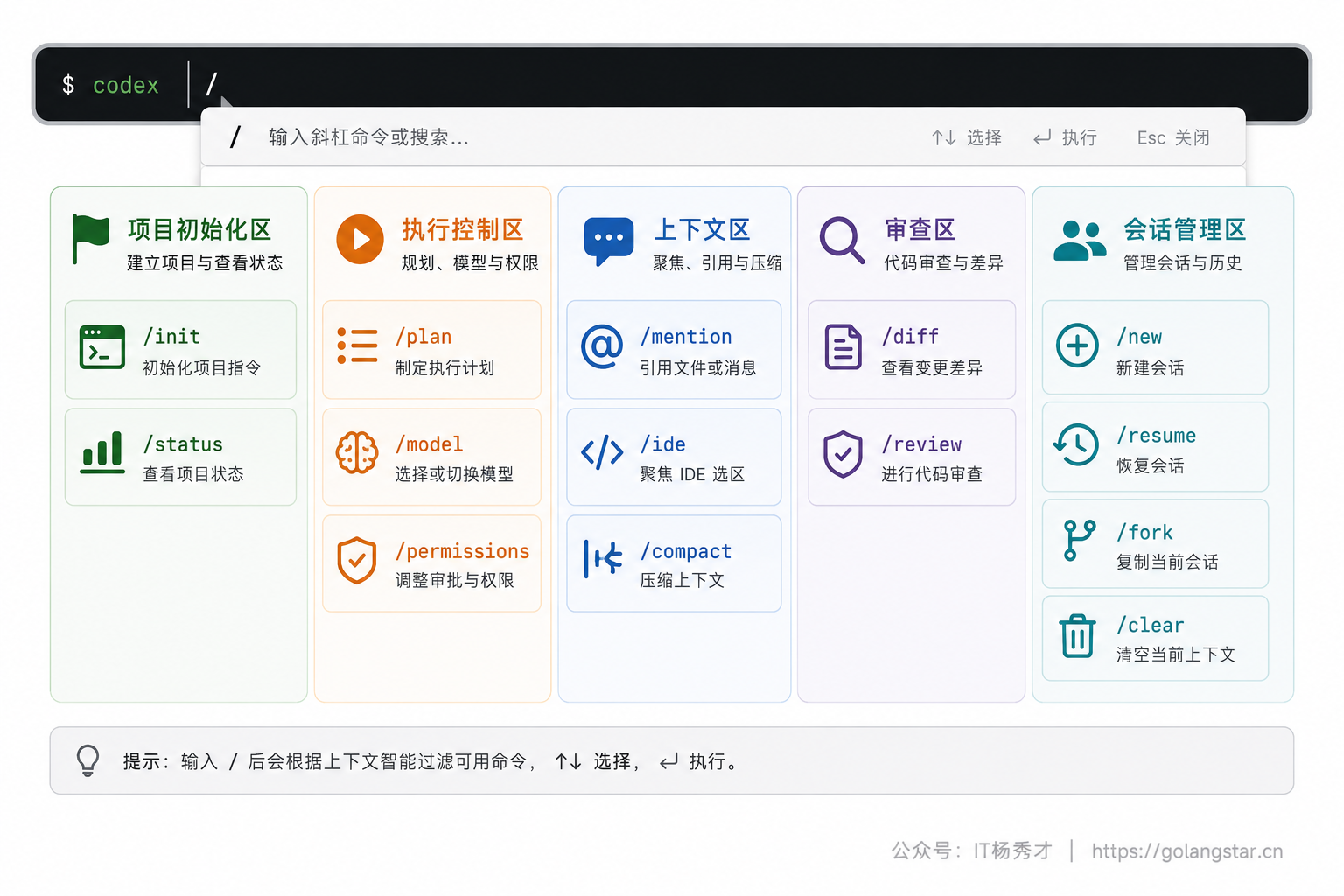Click the /permissions shield icon
1344x896 pixels.
click(357, 560)
